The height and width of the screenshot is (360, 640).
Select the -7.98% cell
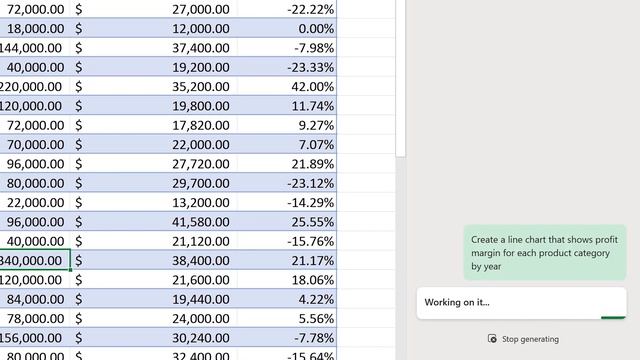(x=287, y=48)
